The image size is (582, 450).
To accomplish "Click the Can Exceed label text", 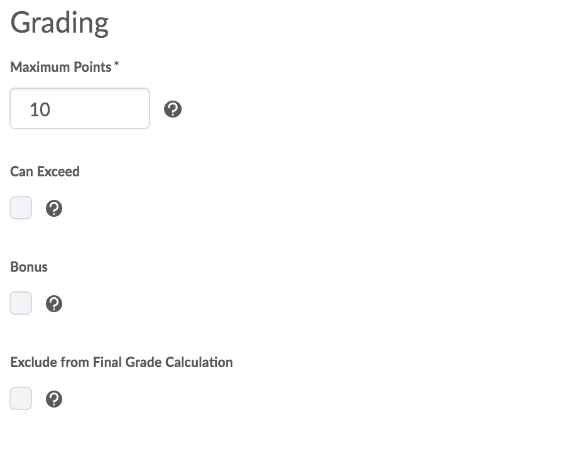I will click(x=45, y=172).
